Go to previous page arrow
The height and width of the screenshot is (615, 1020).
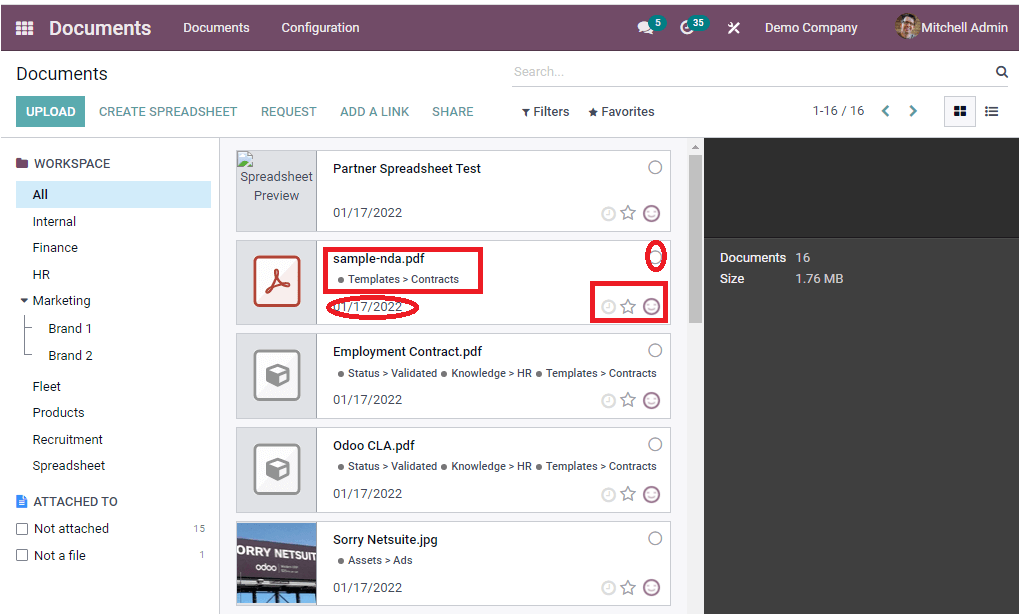click(x=885, y=111)
